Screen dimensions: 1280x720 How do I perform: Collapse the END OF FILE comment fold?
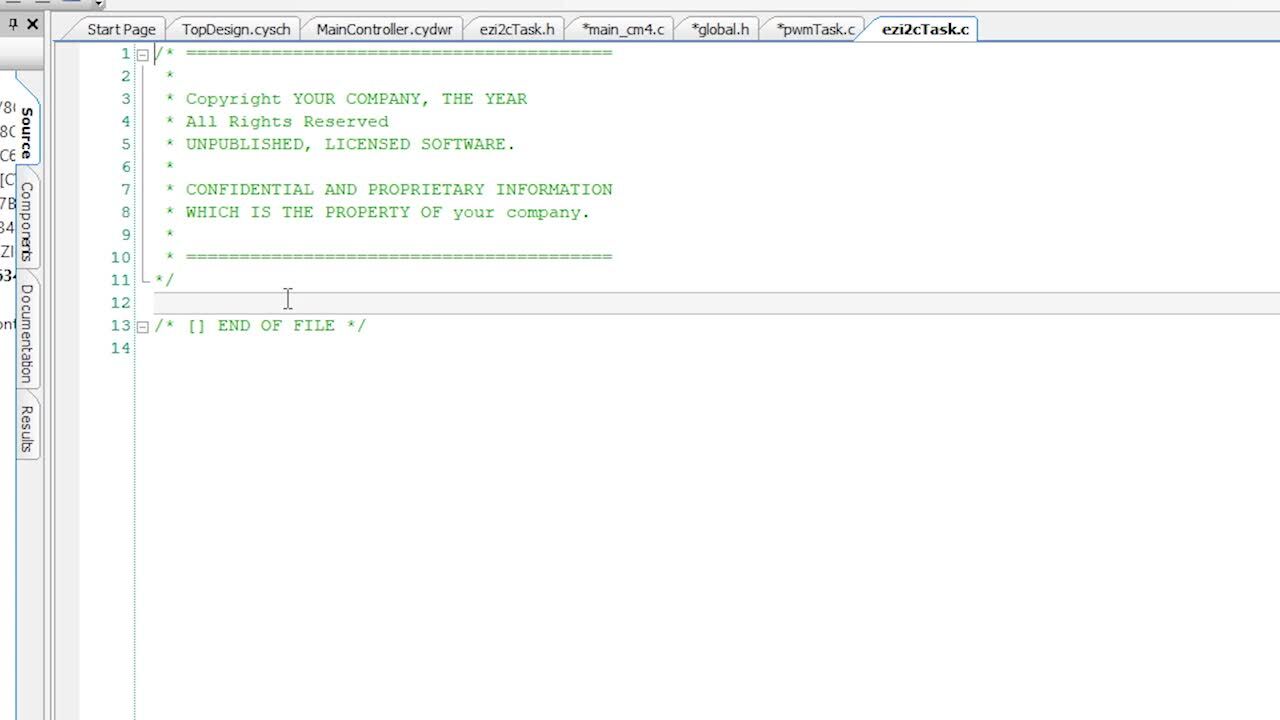click(x=143, y=326)
